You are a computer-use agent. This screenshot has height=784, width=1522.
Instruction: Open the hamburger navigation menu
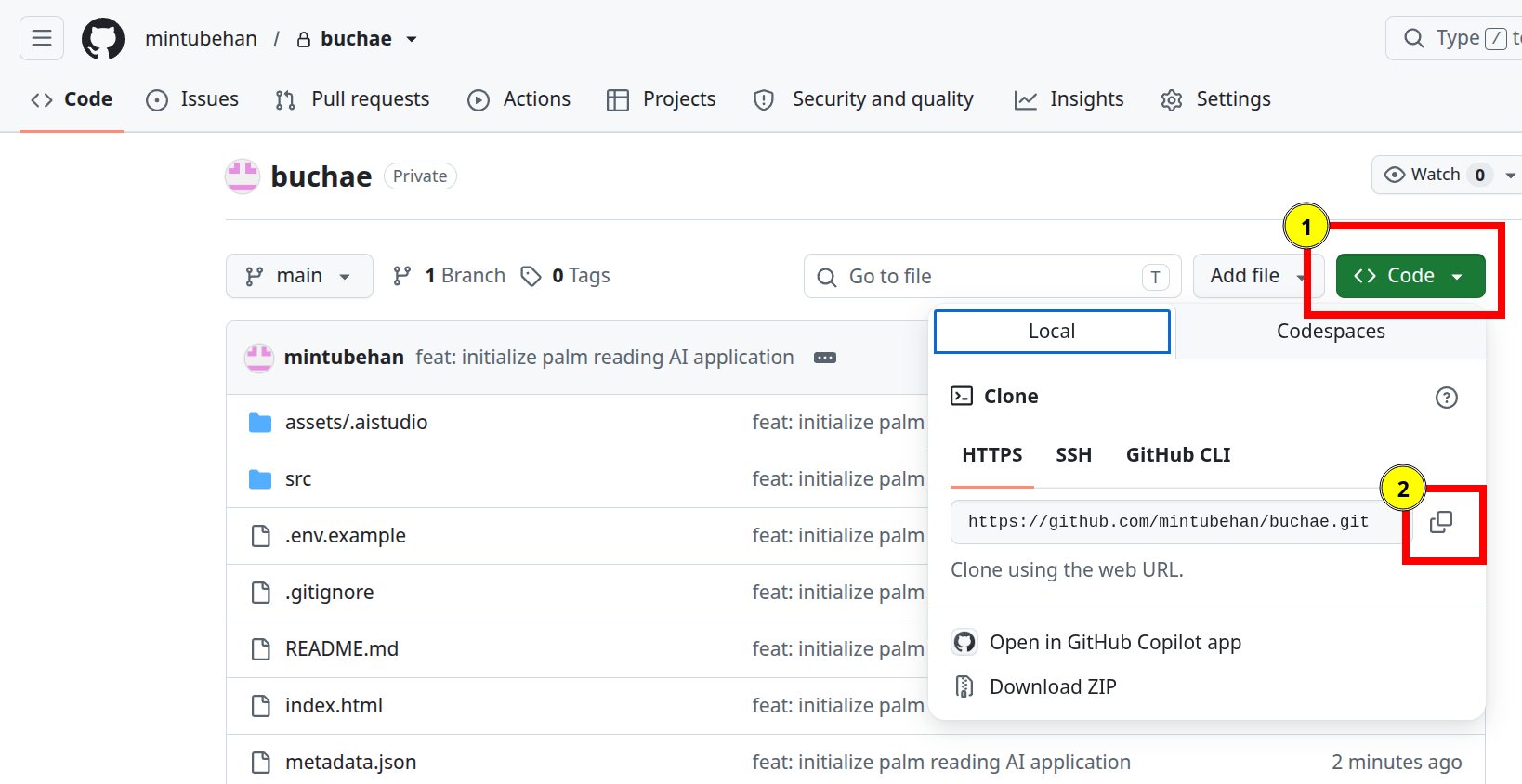click(x=42, y=38)
